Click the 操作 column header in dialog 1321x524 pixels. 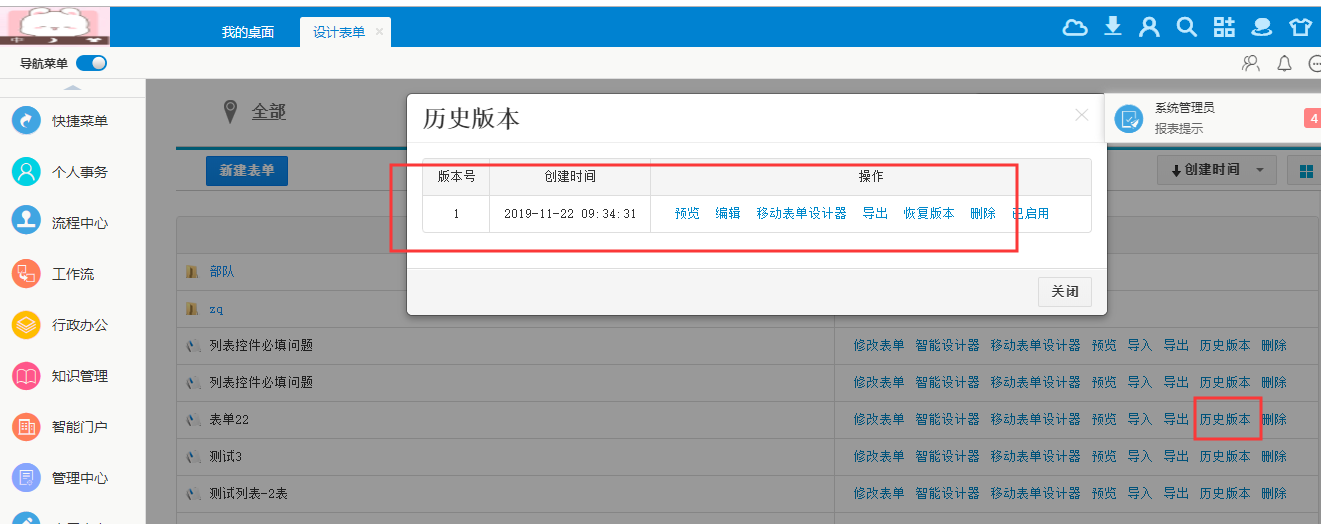(x=871, y=176)
